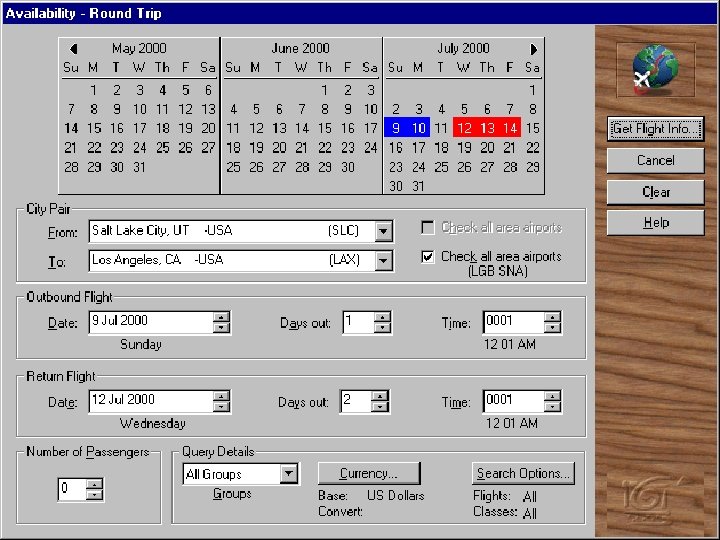The height and width of the screenshot is (540, 720).
Task: Select July 13 highlighted in red
Action: point(487,128)
